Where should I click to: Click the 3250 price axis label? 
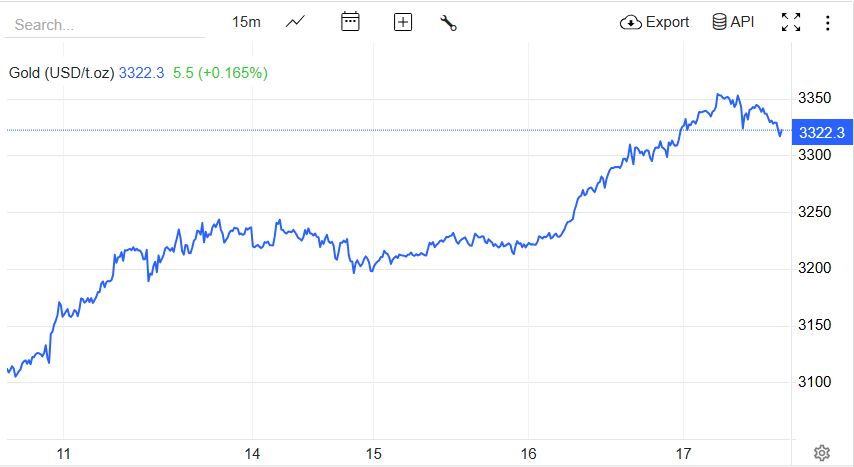pos(816,212)
